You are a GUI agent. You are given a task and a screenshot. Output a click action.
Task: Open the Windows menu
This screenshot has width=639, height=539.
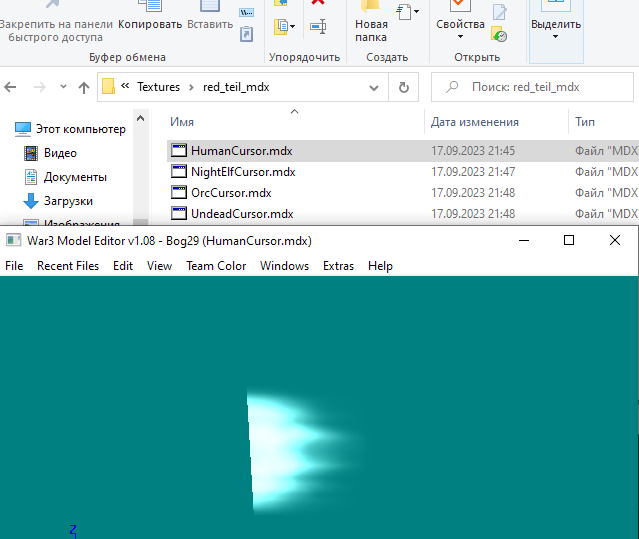click(284, 266)
